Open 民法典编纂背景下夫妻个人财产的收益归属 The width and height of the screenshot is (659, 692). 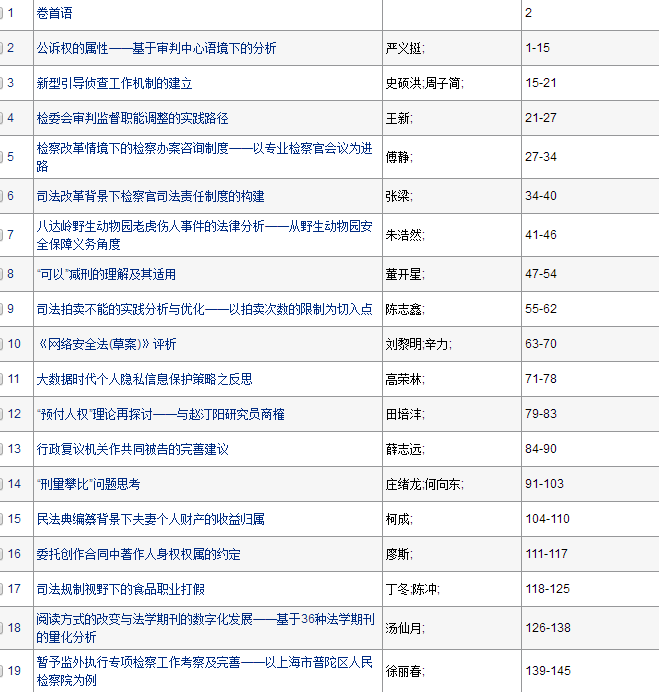click(x=150, y=519)
